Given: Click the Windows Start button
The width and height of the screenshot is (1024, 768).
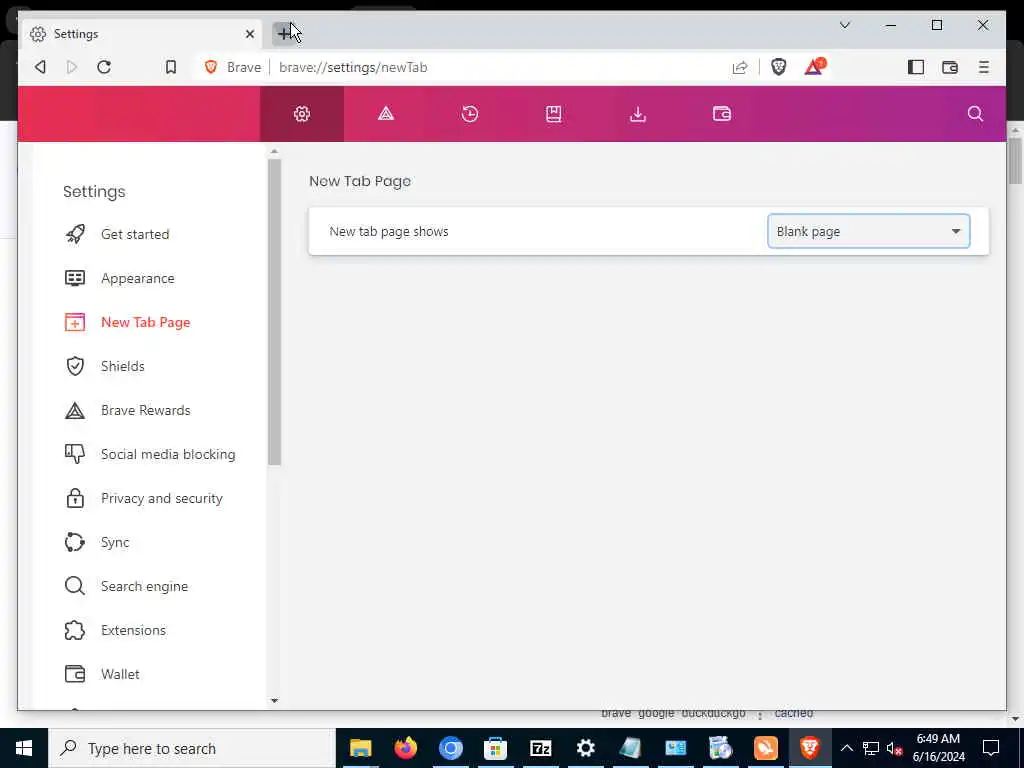Looking at the screenshot, I should (24, 748).
